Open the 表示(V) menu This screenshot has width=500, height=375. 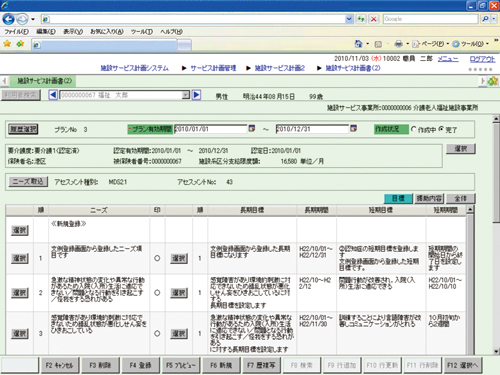pyautogui.click(x=73, y=32)
